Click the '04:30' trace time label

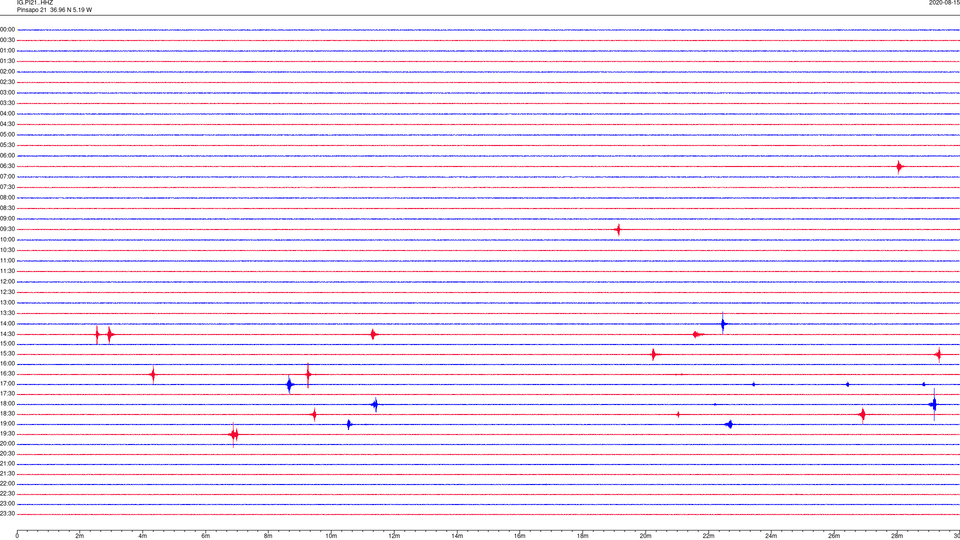[x=7, y=124]
